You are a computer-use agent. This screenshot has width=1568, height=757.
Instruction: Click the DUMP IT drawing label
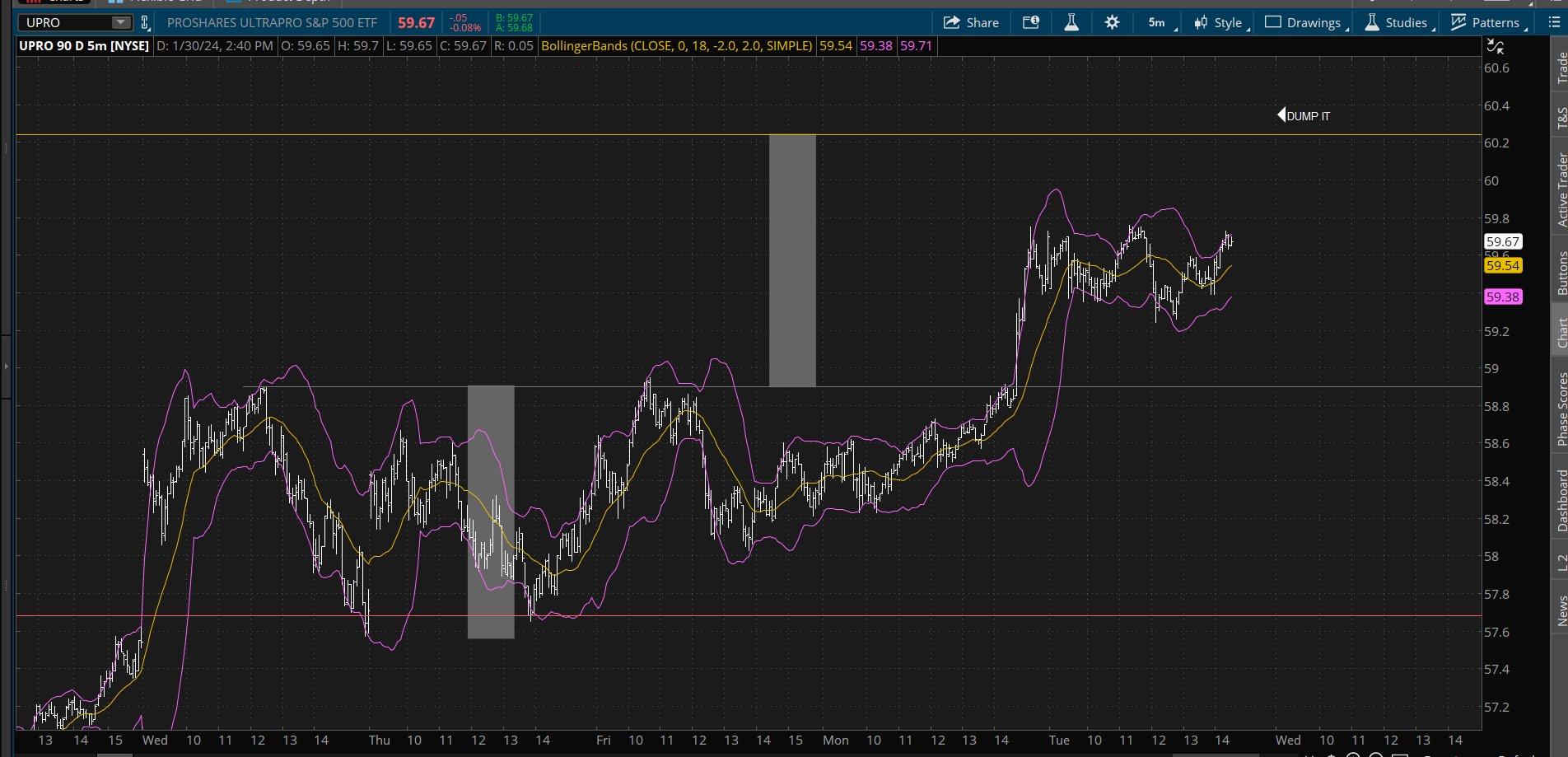pyautogui.click(x=1308, y=116)
